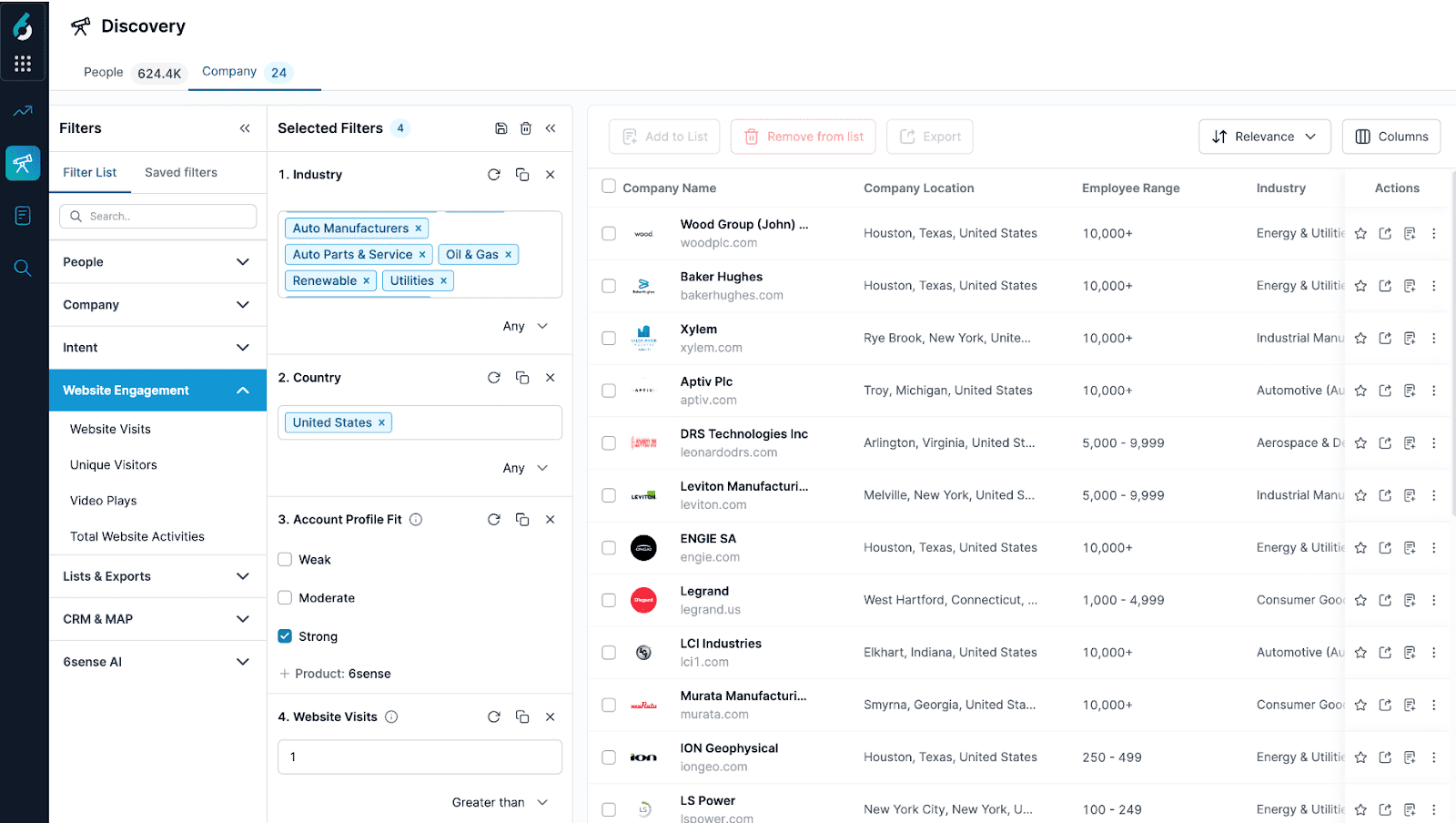Remove the Country filter
This screenshot has height=823, width=1456.
[551, 378]
